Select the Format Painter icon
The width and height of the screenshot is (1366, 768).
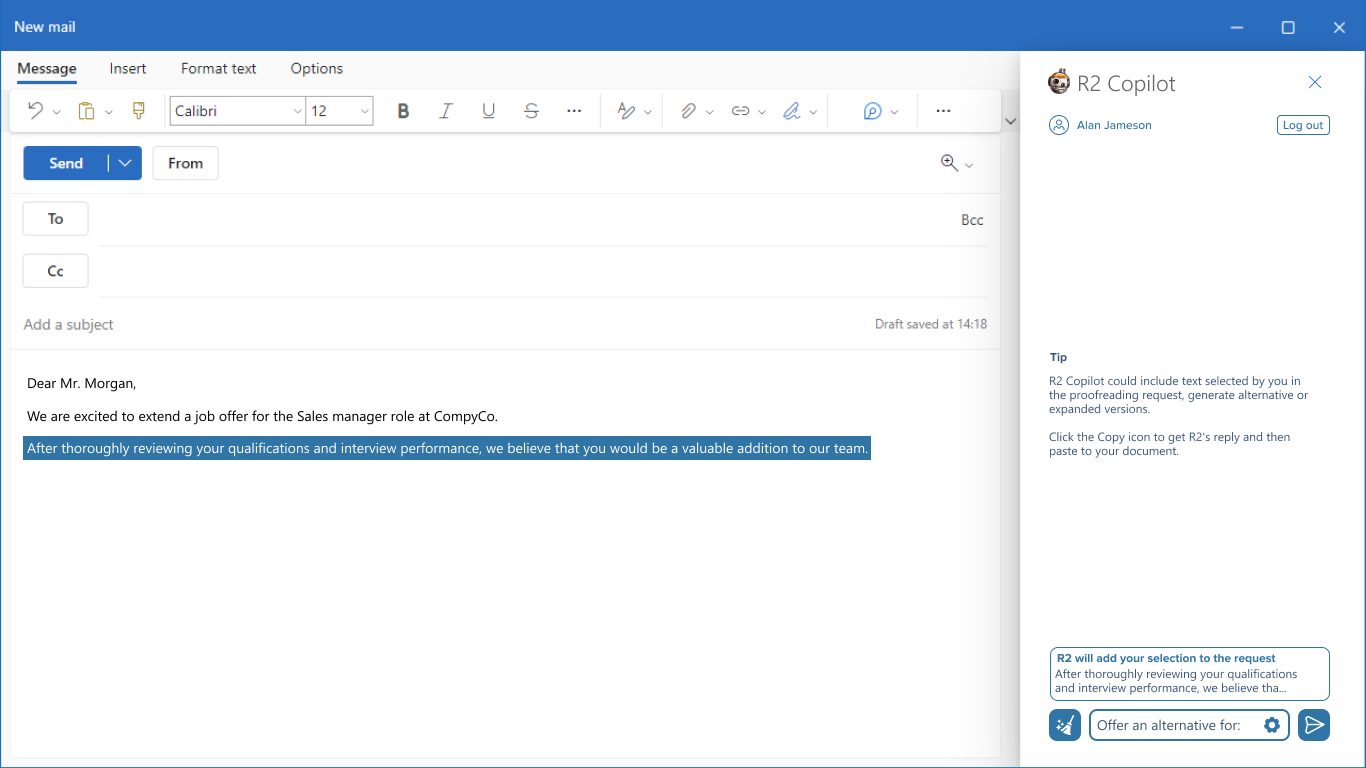click(x=139, y=111)
